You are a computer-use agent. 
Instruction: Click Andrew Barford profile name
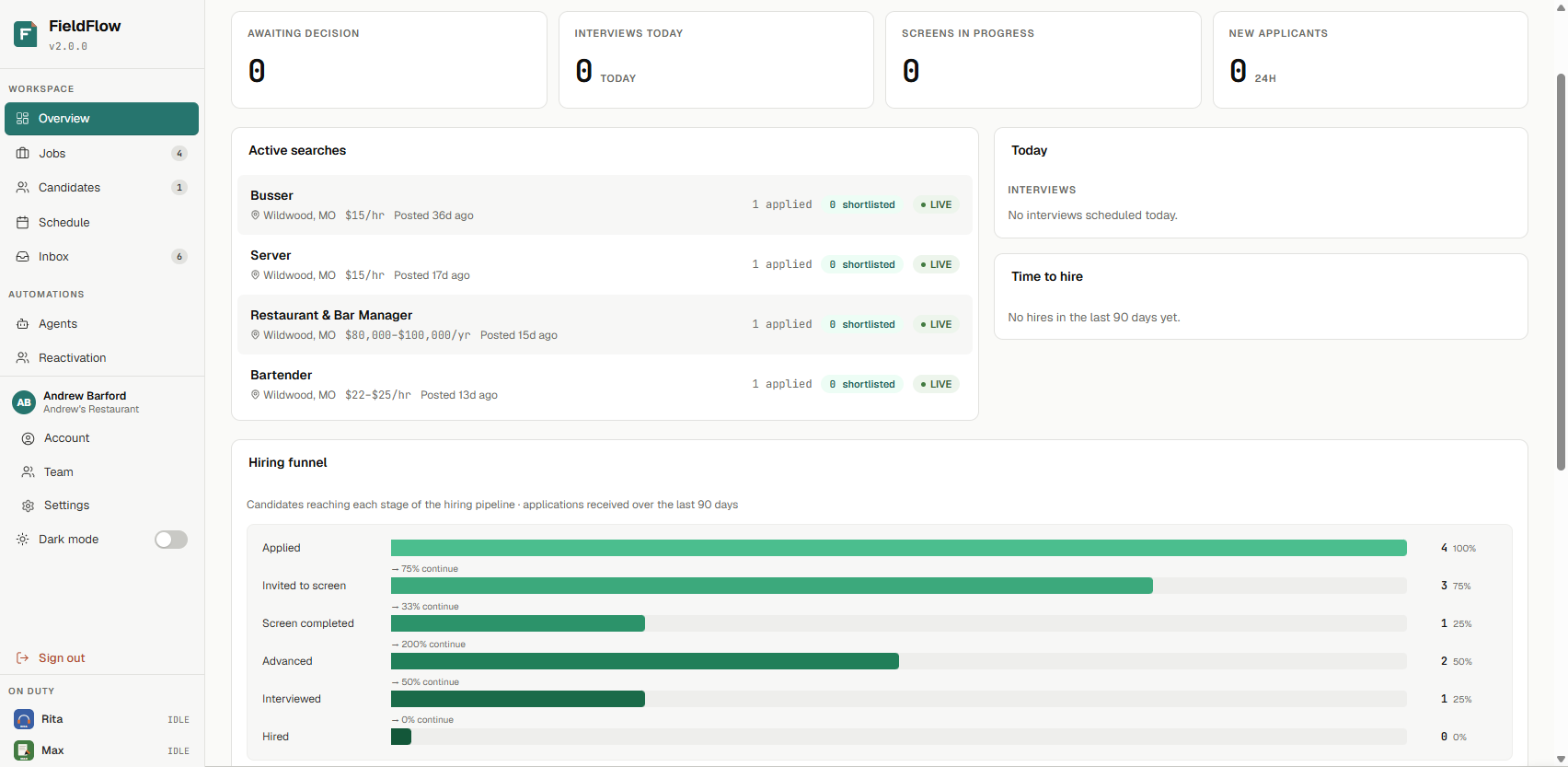pyautogui.click(x=85, y=396)
